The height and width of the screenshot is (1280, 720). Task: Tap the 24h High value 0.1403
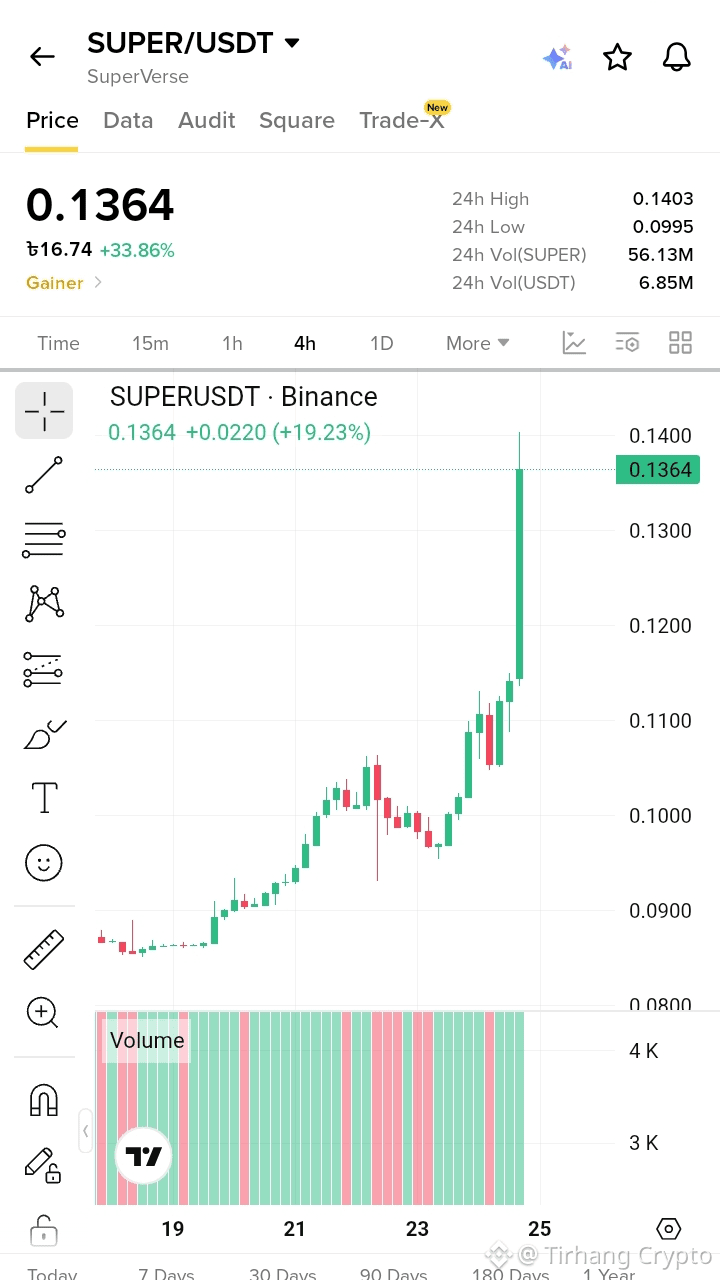(662, 199)
